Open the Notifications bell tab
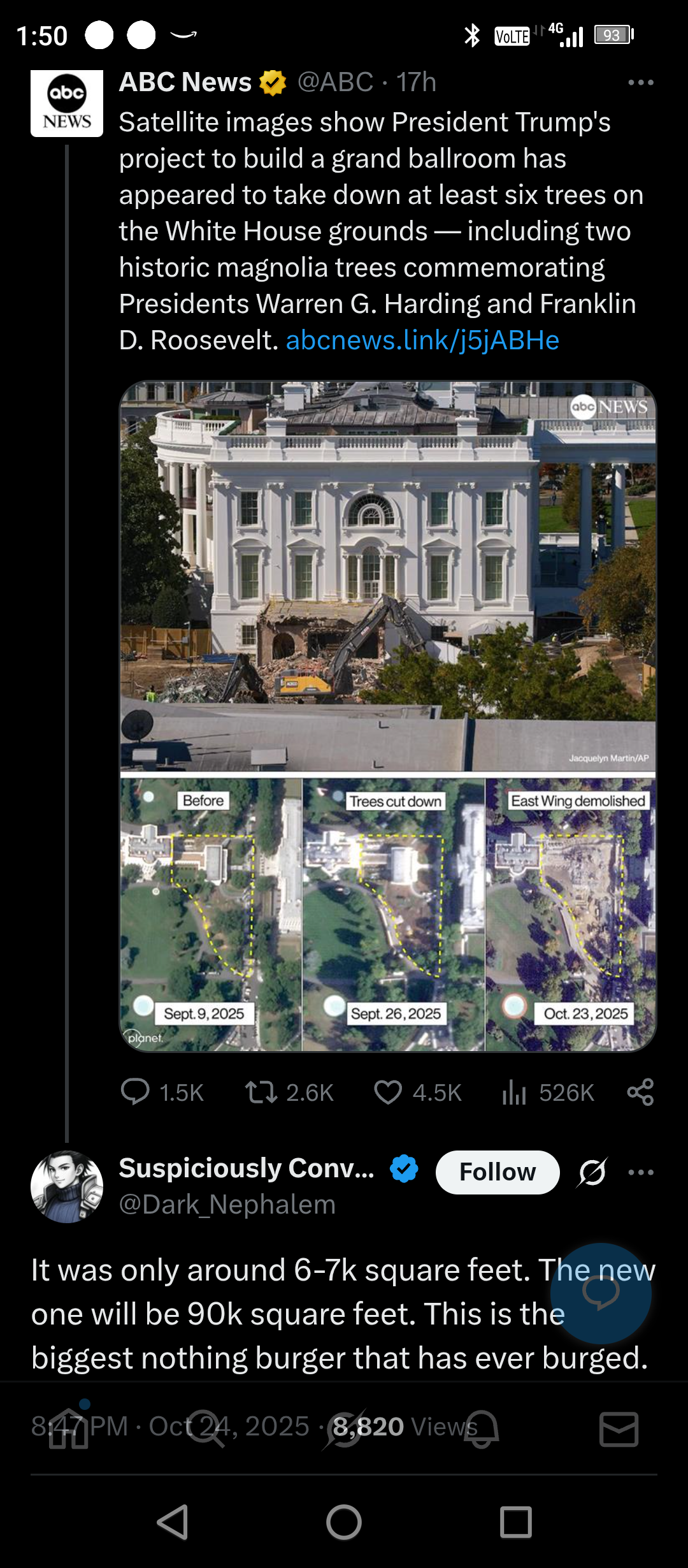 (482, 1428)
